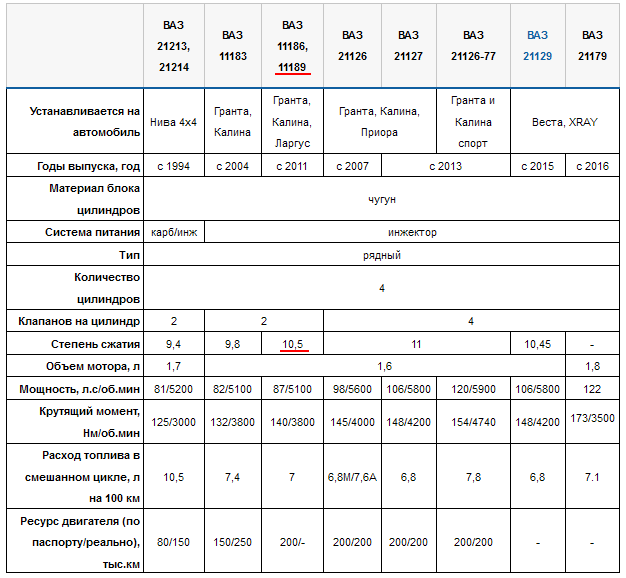Click the ВАЗ 21126 column header
The height and width of the screenshot is (578, 626).
[352, 46]
